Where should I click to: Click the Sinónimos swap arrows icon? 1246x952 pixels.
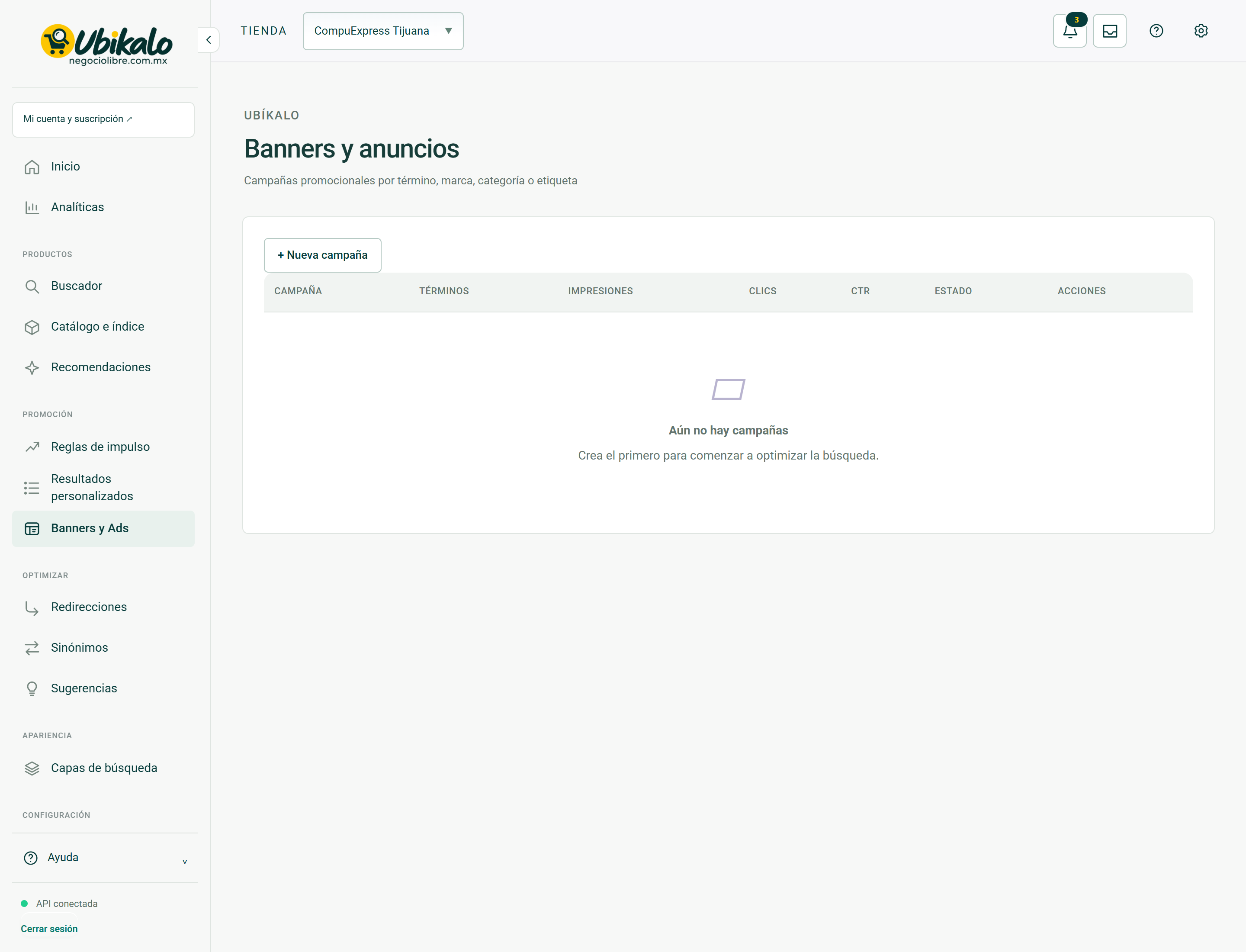(32, 648)
